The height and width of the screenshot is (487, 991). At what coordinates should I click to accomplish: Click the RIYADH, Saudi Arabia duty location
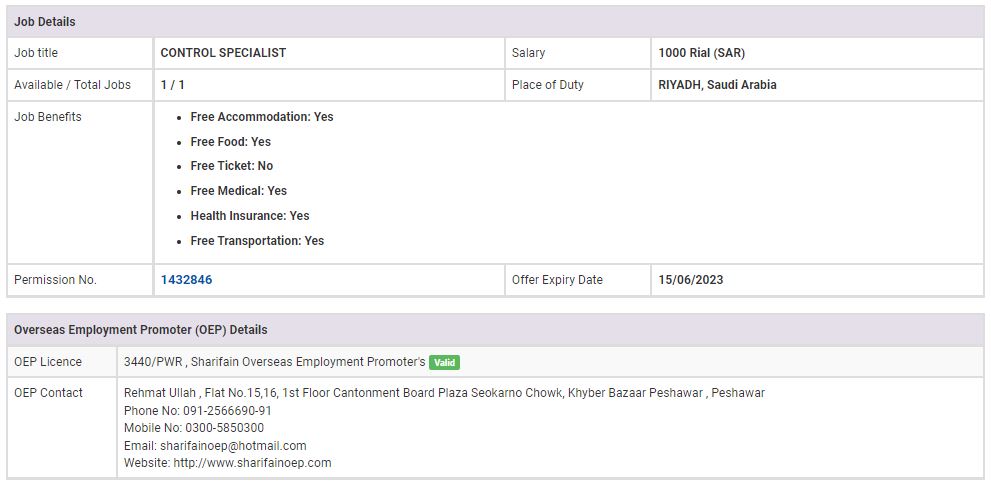click(x=717, y=85)
